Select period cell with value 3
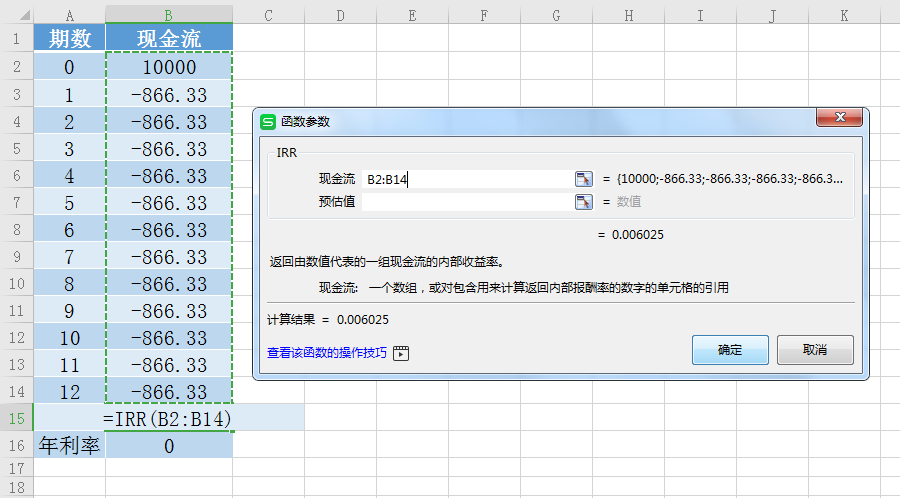Screen dimensions: 900x498 (x=69, y=149)
